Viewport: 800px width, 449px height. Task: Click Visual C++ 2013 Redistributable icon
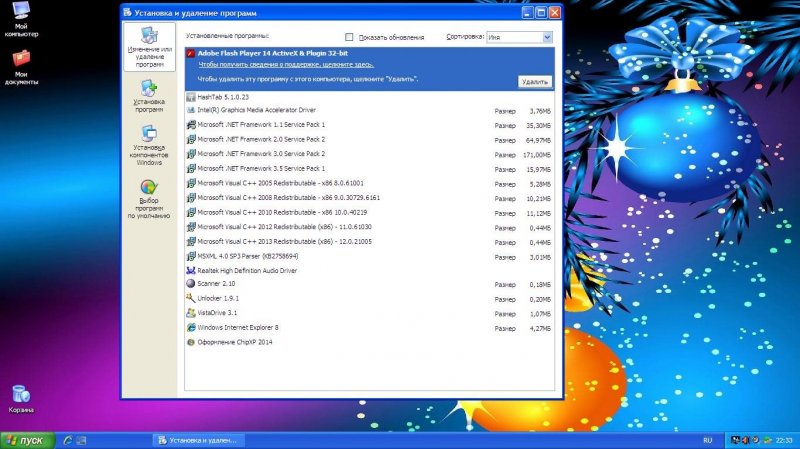point(191,241)
